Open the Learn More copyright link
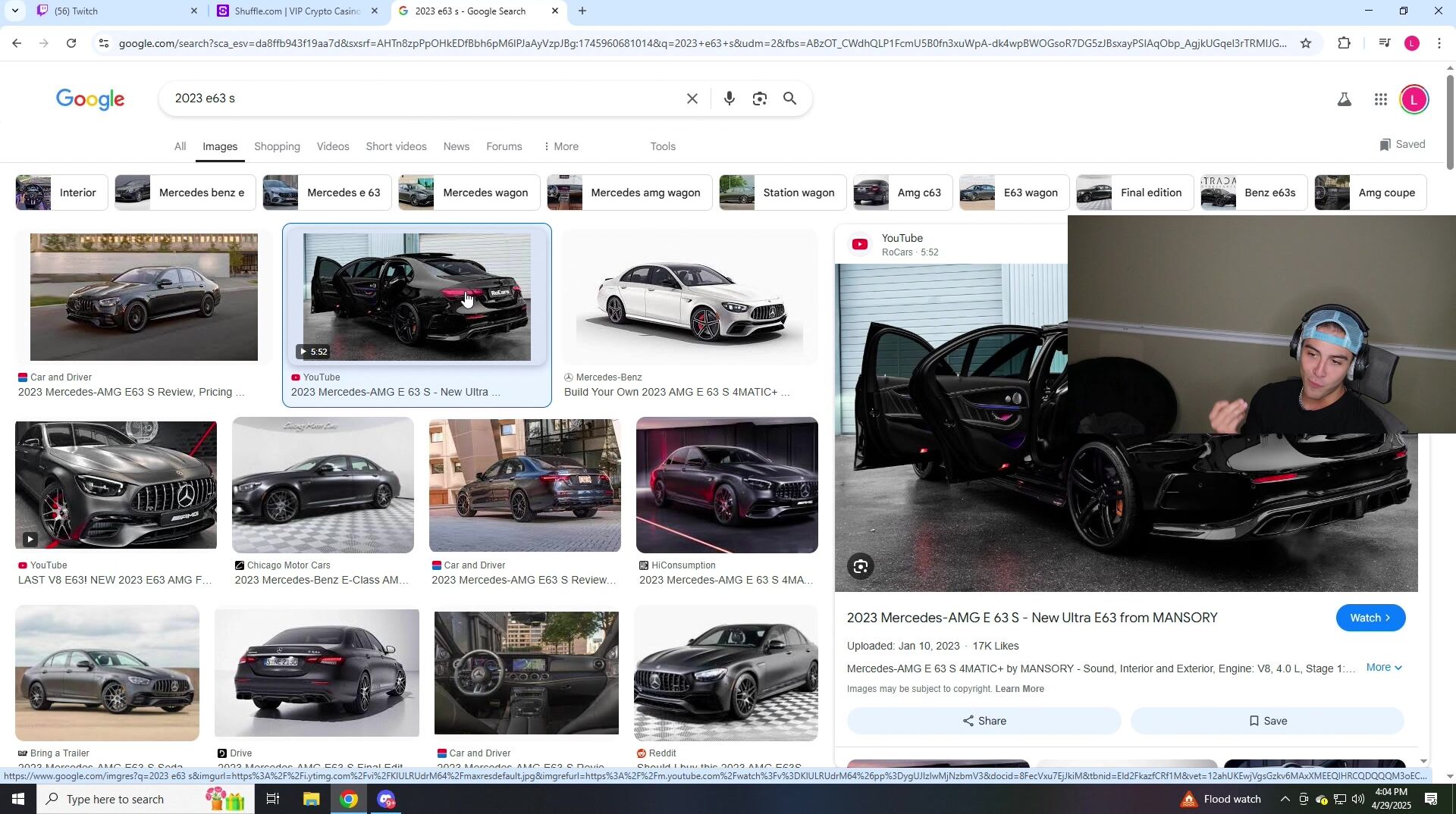This screenshot has height=814, width=1456. point(1019,689)
